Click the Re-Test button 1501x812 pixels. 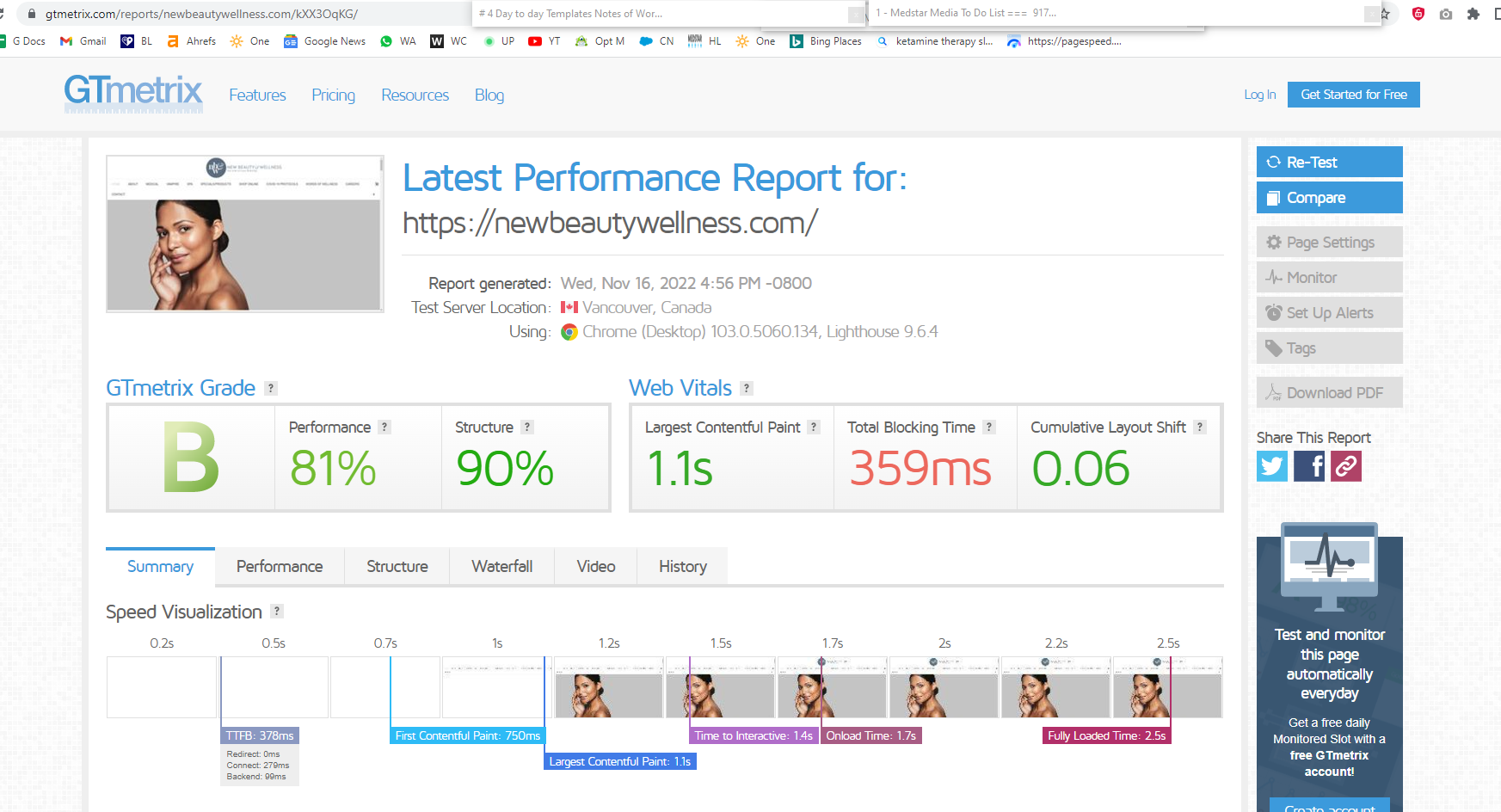[x=1330, y=162]
